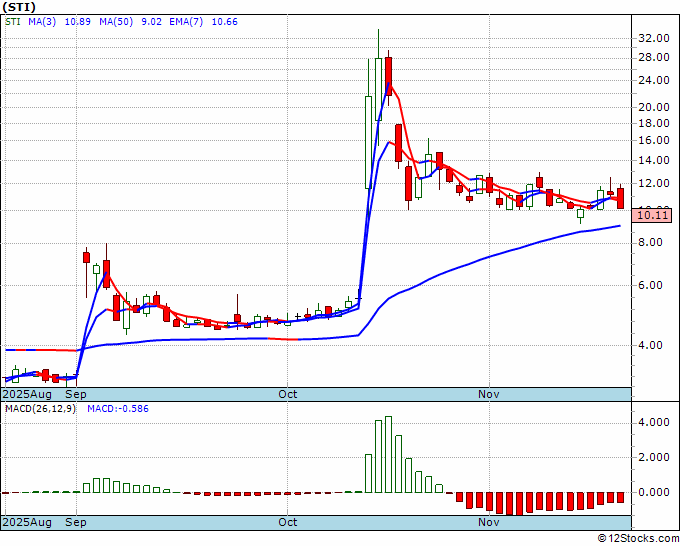Click the MA(50) value 9.02
Viewport: 680px width, 546px height.
point(152,22)
